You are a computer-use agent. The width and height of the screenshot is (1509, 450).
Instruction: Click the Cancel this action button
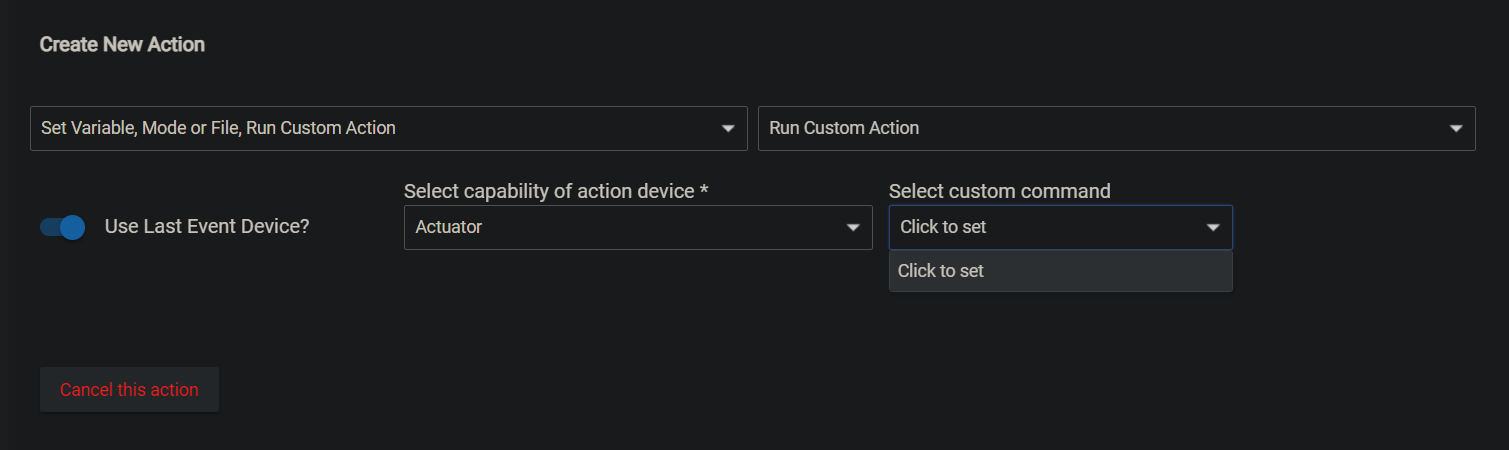pyautogui.click(x=129, y=390)
